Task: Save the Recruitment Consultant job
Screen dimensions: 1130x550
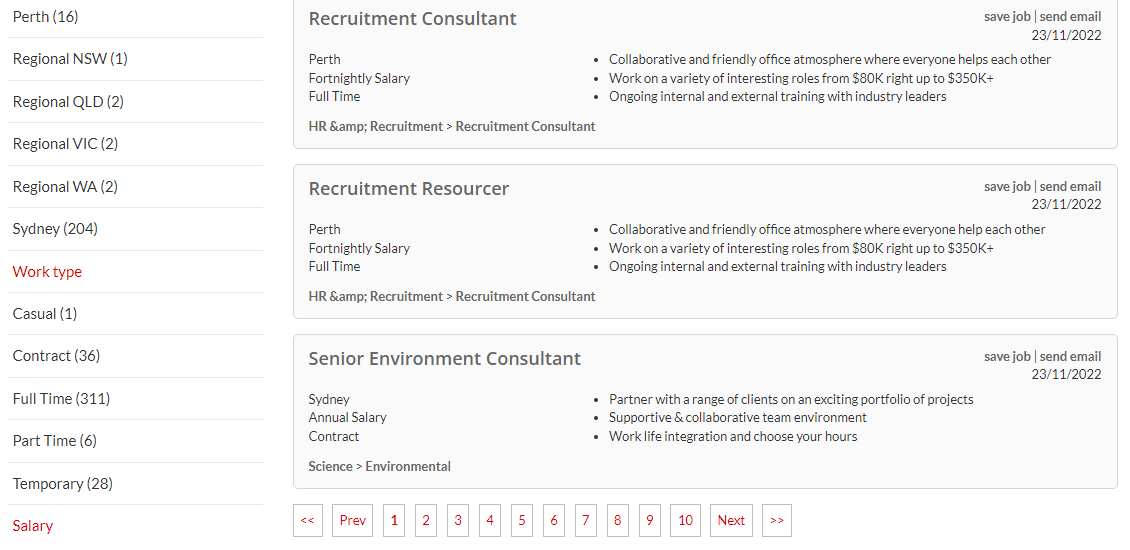Action: pyautogui.click(x=1006, y=17)
